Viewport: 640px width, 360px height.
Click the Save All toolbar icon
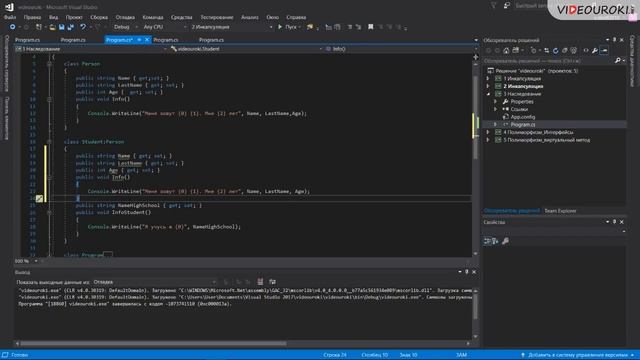[71, 27]
